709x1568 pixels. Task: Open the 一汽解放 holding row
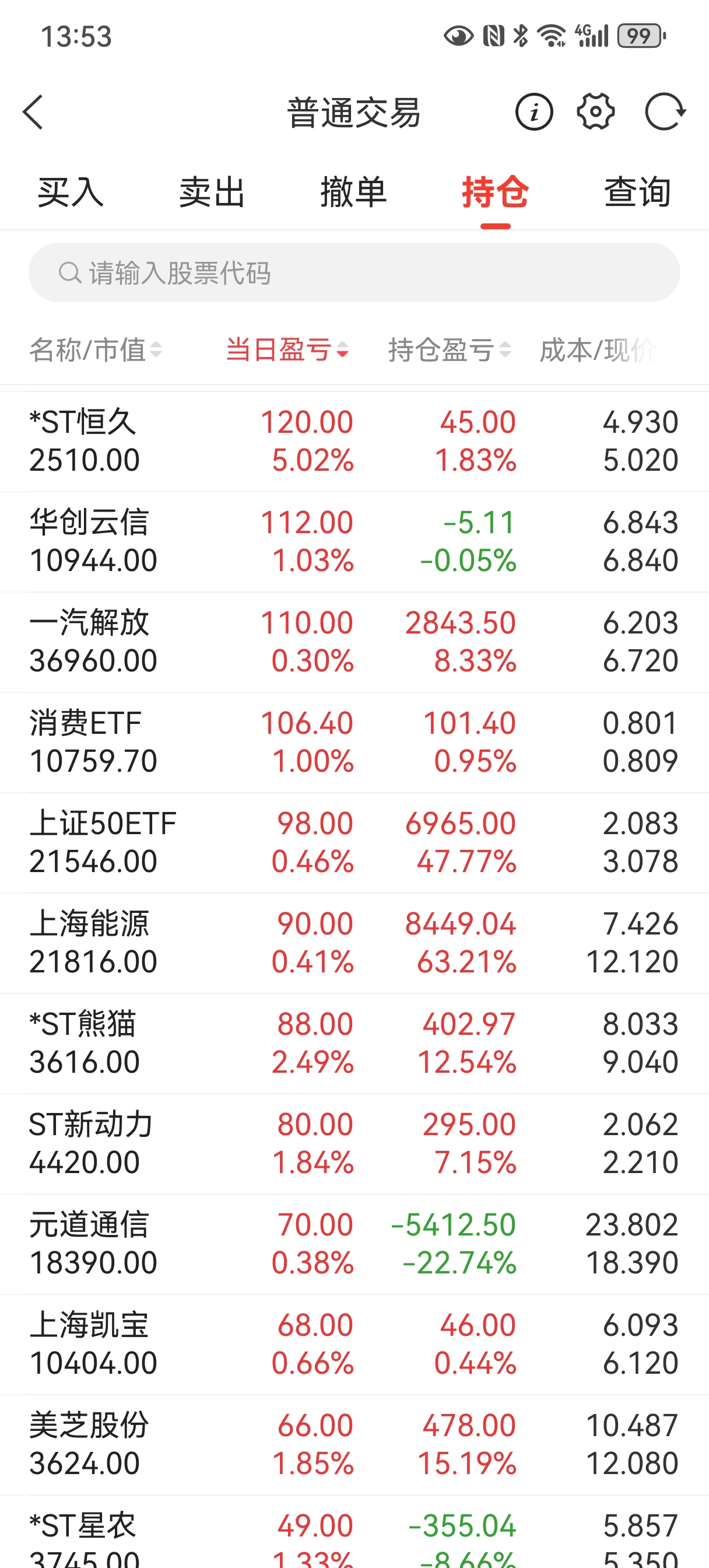pos(354,642)
